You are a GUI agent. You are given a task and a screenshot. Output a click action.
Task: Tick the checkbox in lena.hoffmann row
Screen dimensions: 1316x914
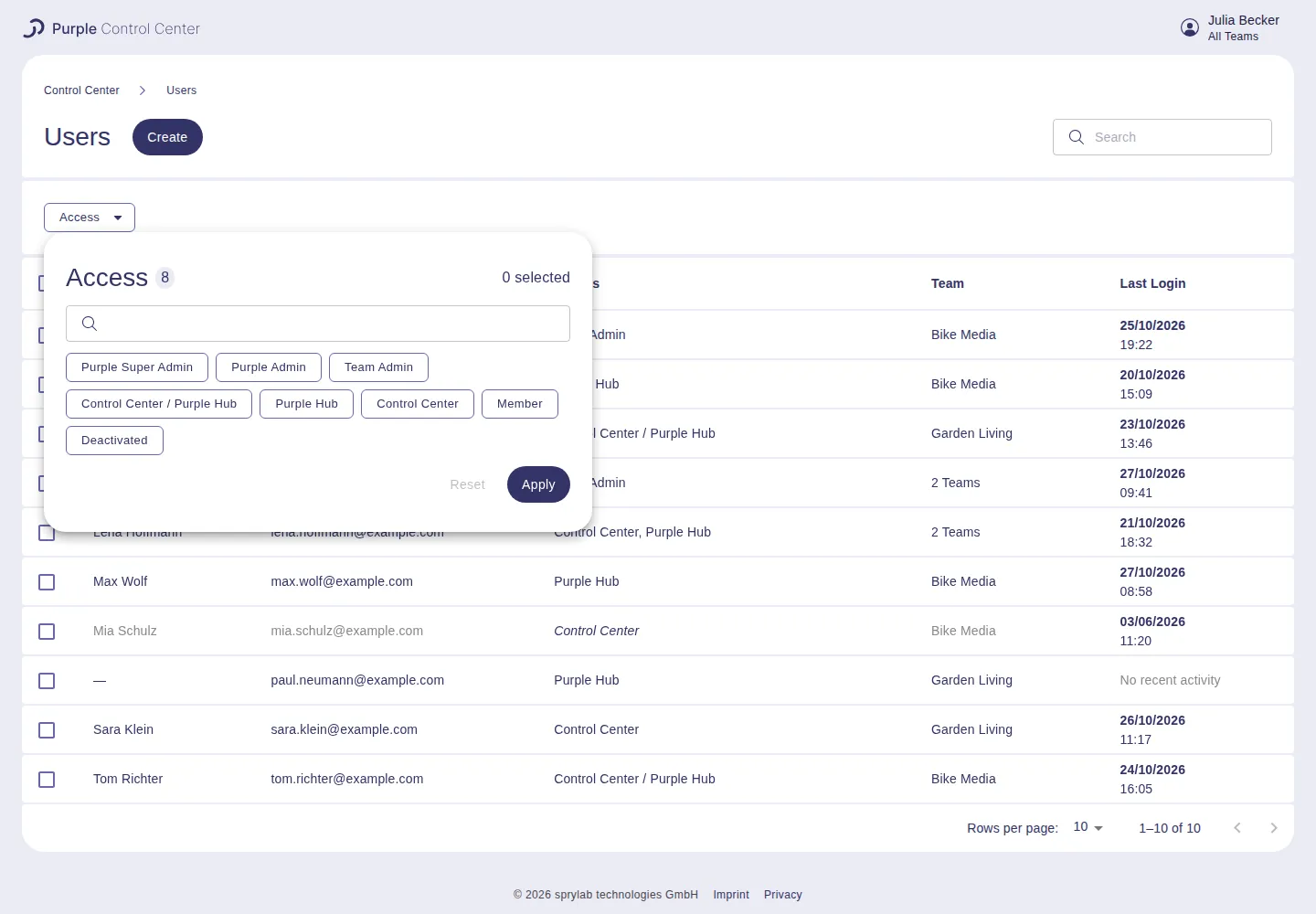tap(47, 533)
